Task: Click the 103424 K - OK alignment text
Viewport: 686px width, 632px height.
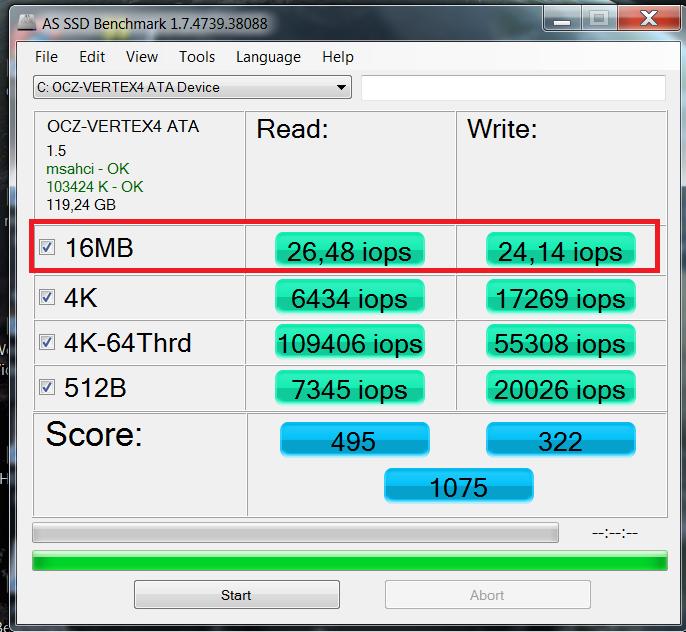Action: tap(94, 187)
